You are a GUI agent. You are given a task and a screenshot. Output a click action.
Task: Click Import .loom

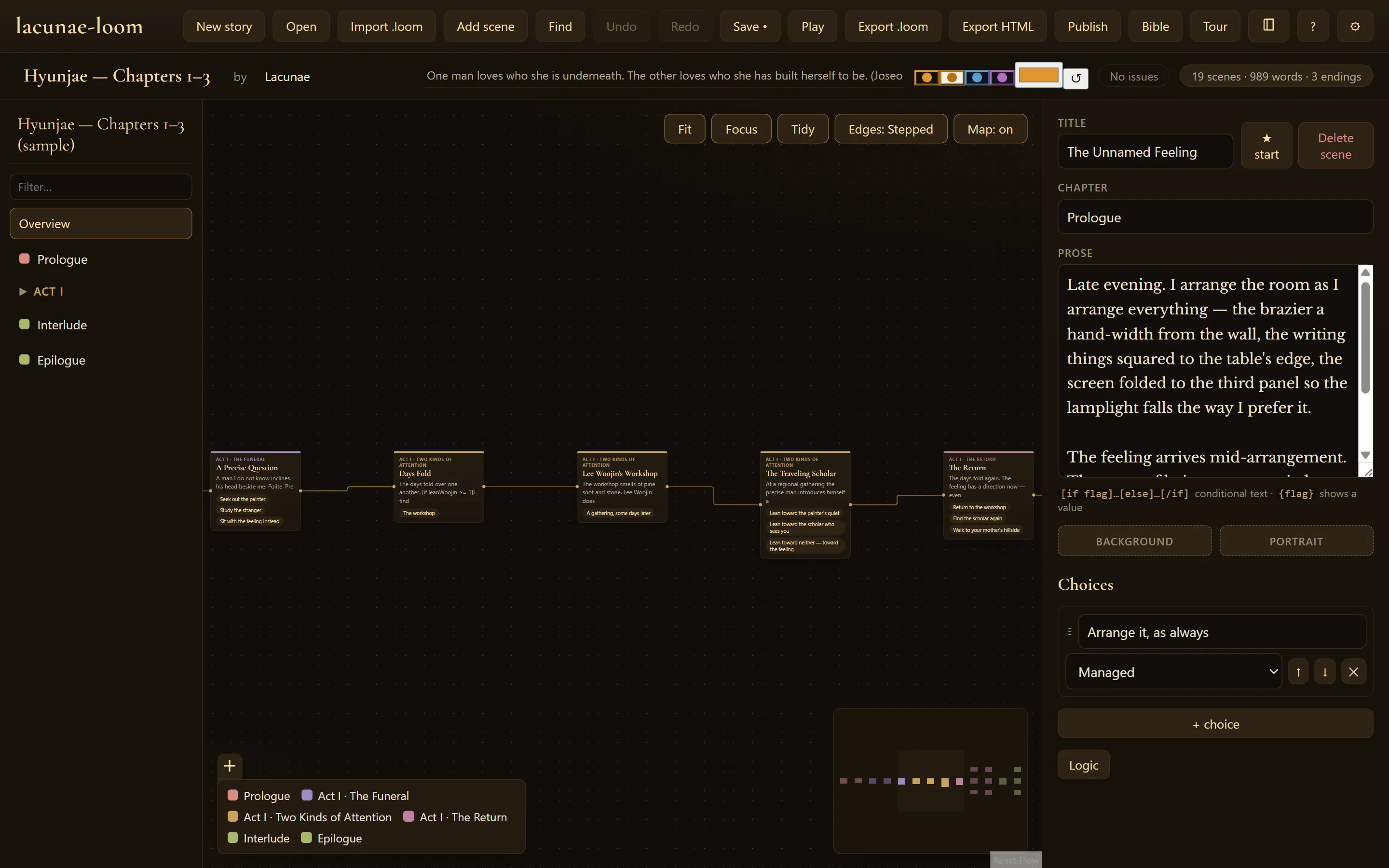pos(386,26)
